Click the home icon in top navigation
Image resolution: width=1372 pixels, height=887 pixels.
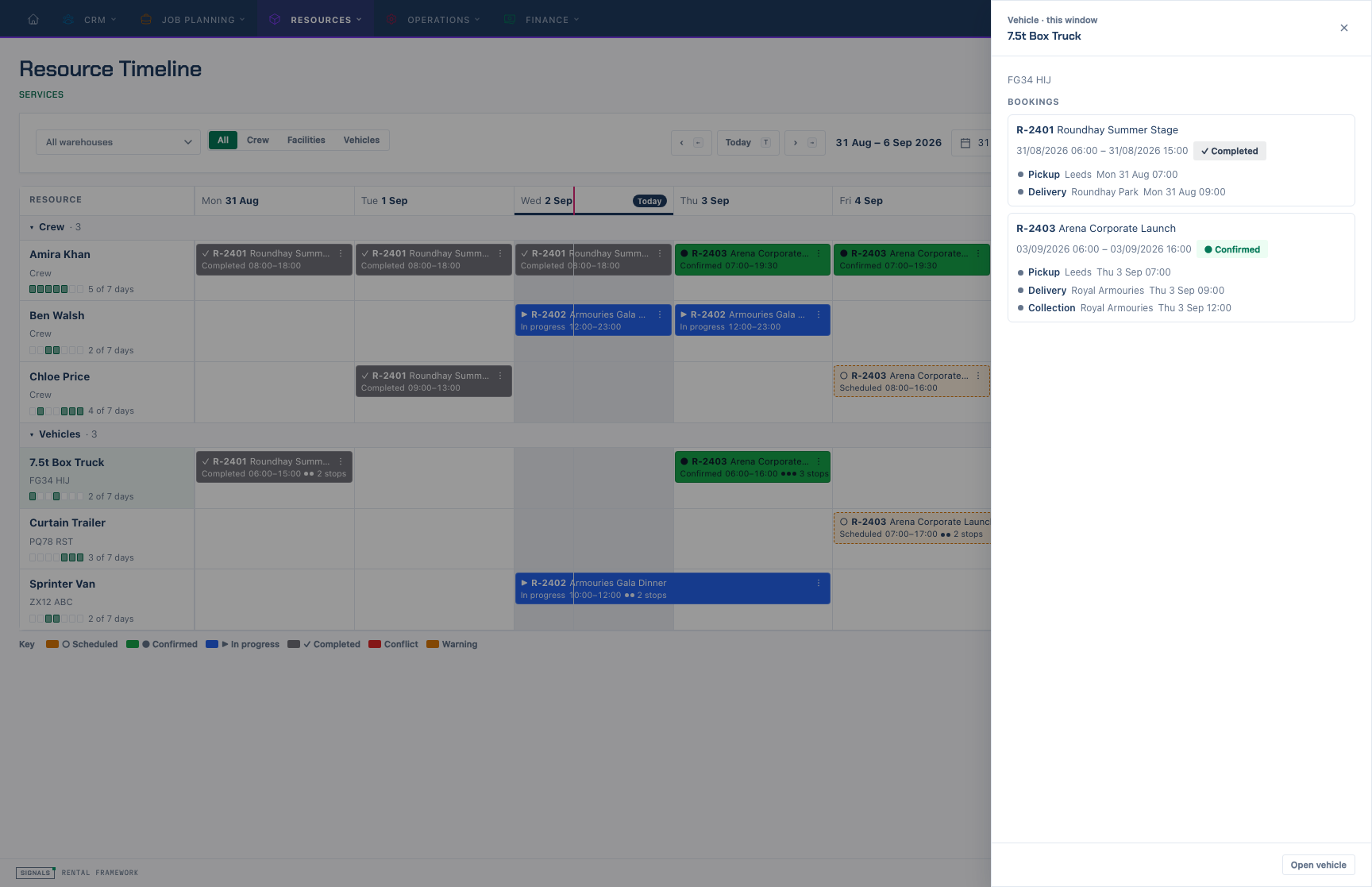33,19
